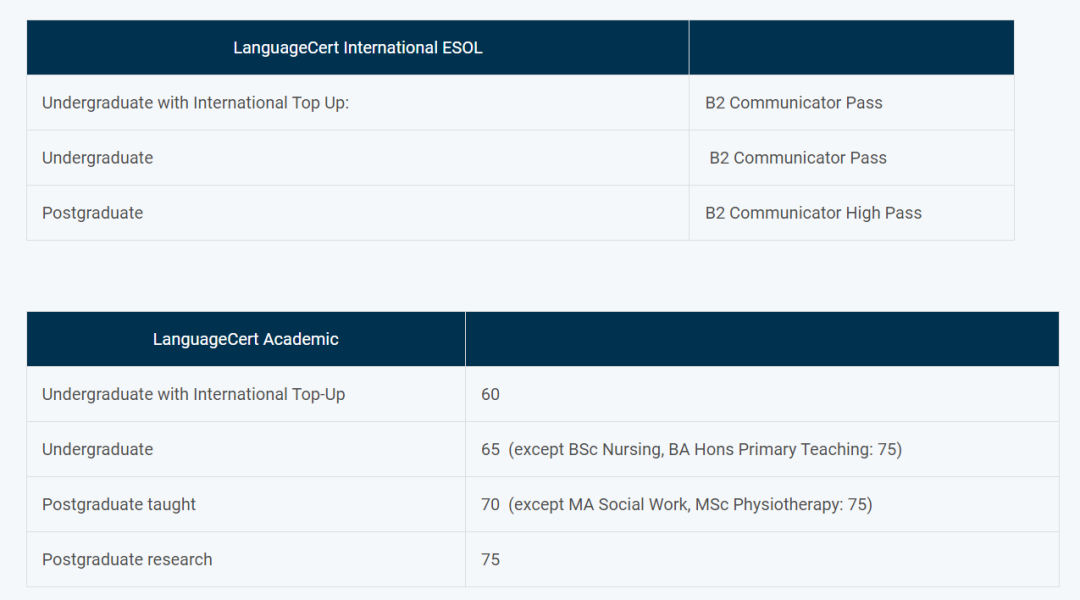The height and width of the screenshot is (600, 1080).
Task: Select Undergraduate with International Top-Up Academic row
Action: 543,394
